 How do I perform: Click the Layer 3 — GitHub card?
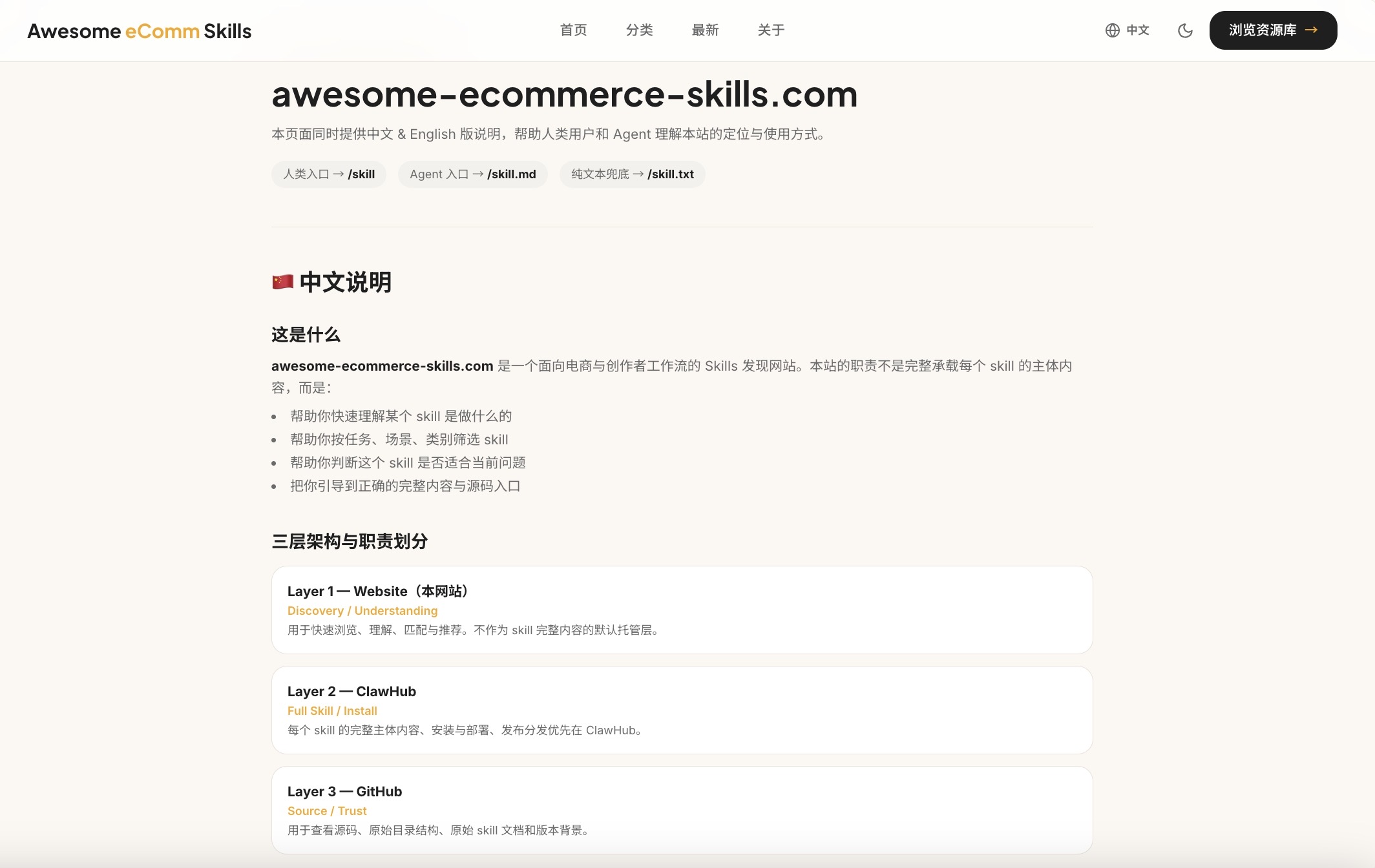click(x=682, y=810)
